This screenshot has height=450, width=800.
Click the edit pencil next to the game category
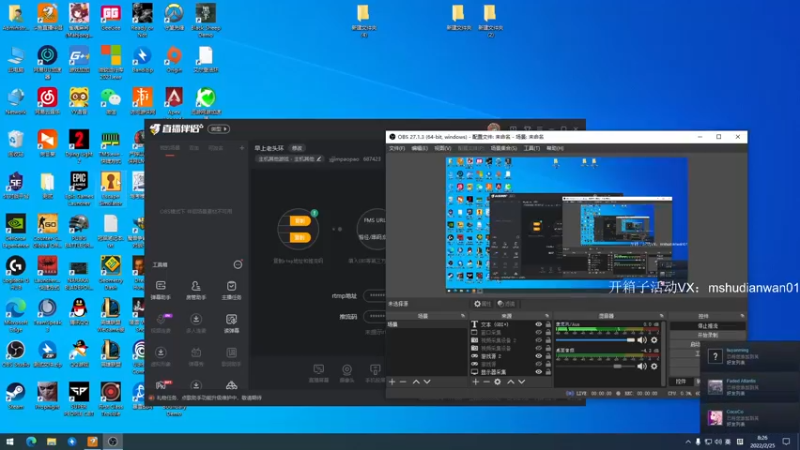click(319, 159)
